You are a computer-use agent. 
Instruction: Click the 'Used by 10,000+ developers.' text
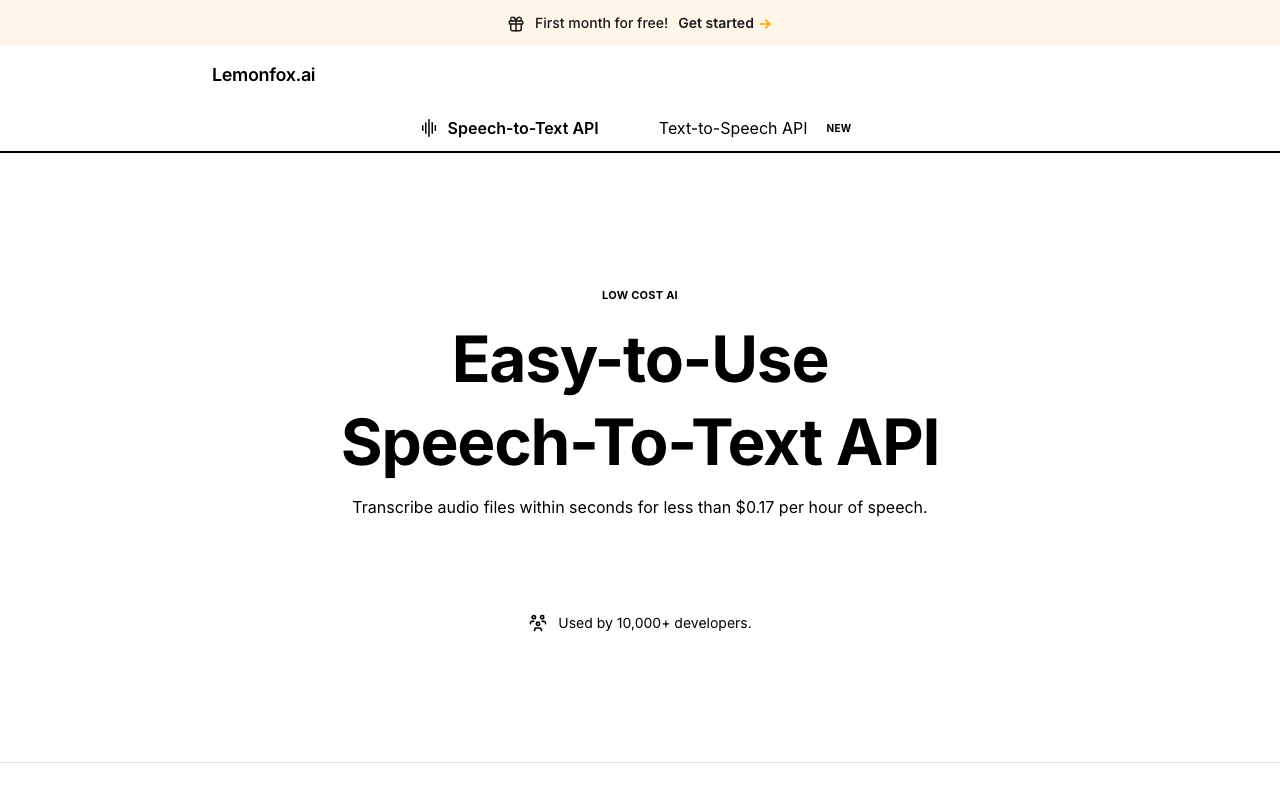[655, 623]
